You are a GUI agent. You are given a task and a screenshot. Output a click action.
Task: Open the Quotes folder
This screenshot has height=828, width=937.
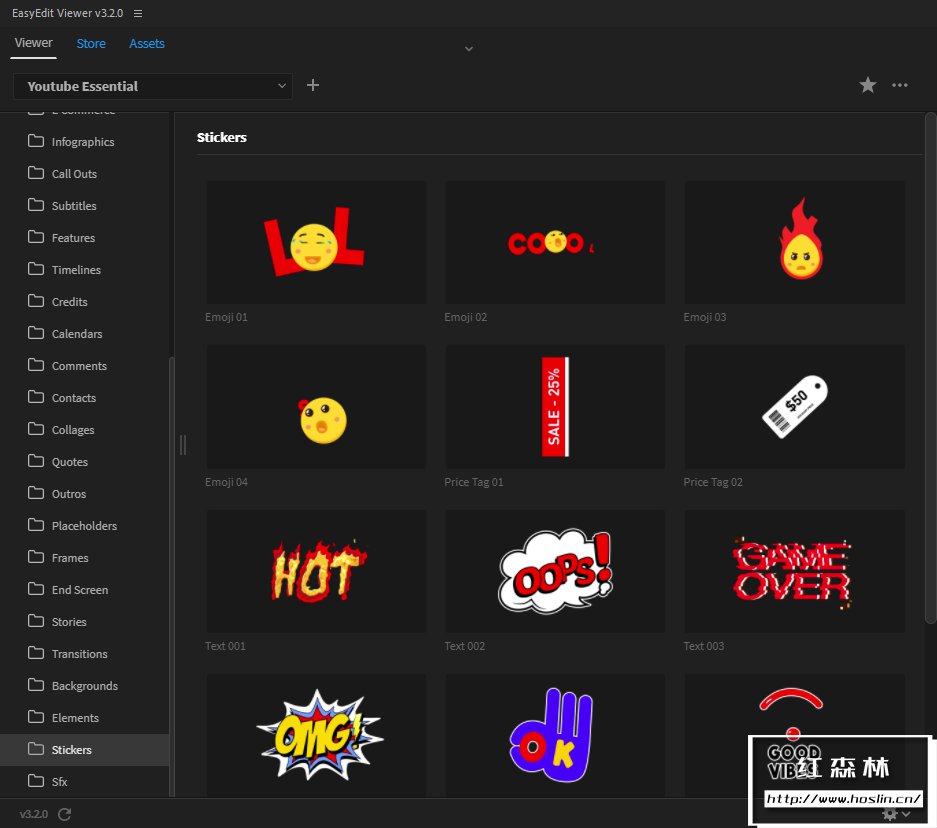click(85, 462)
